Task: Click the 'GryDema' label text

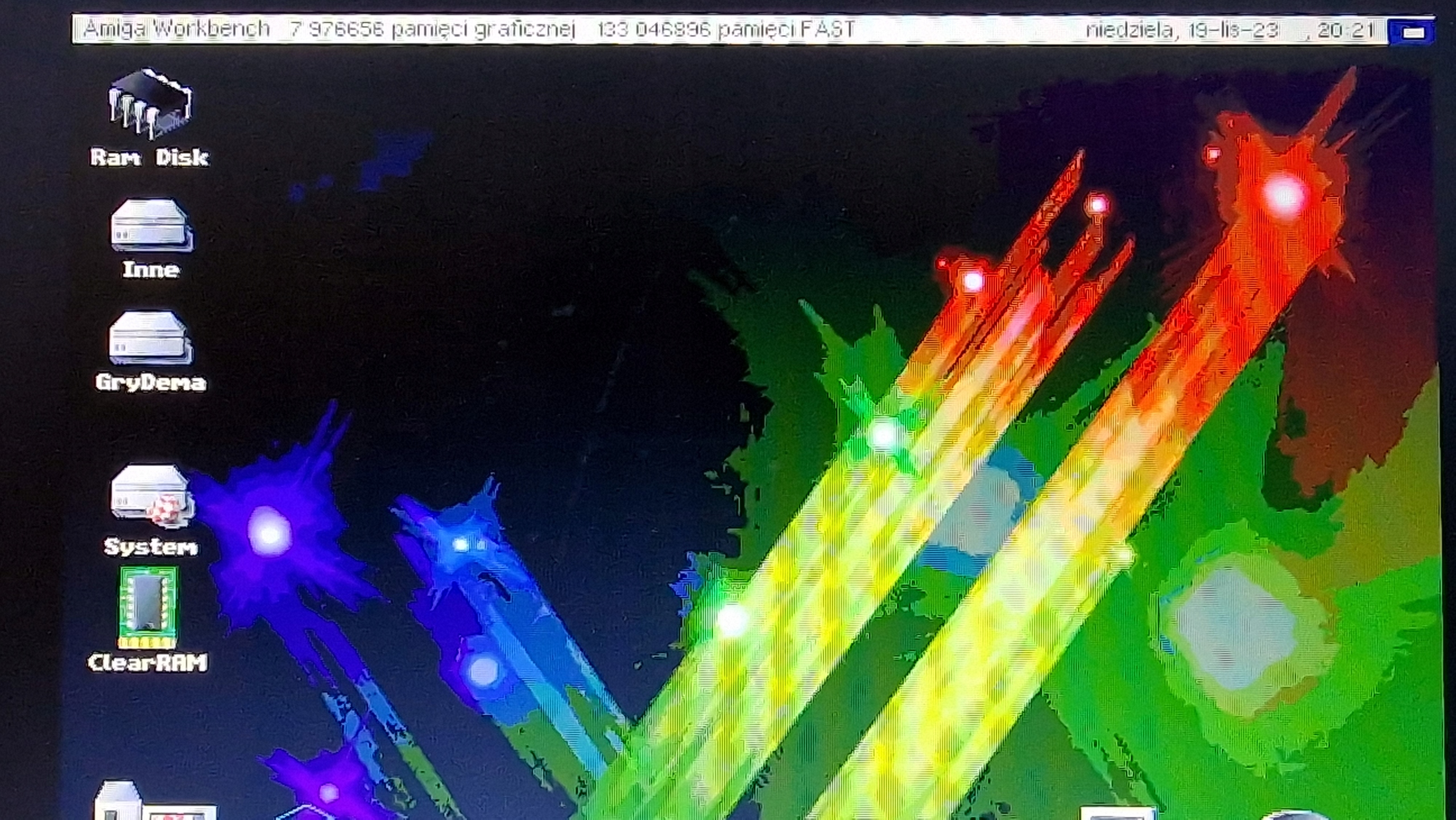Action: click(151, 382)
